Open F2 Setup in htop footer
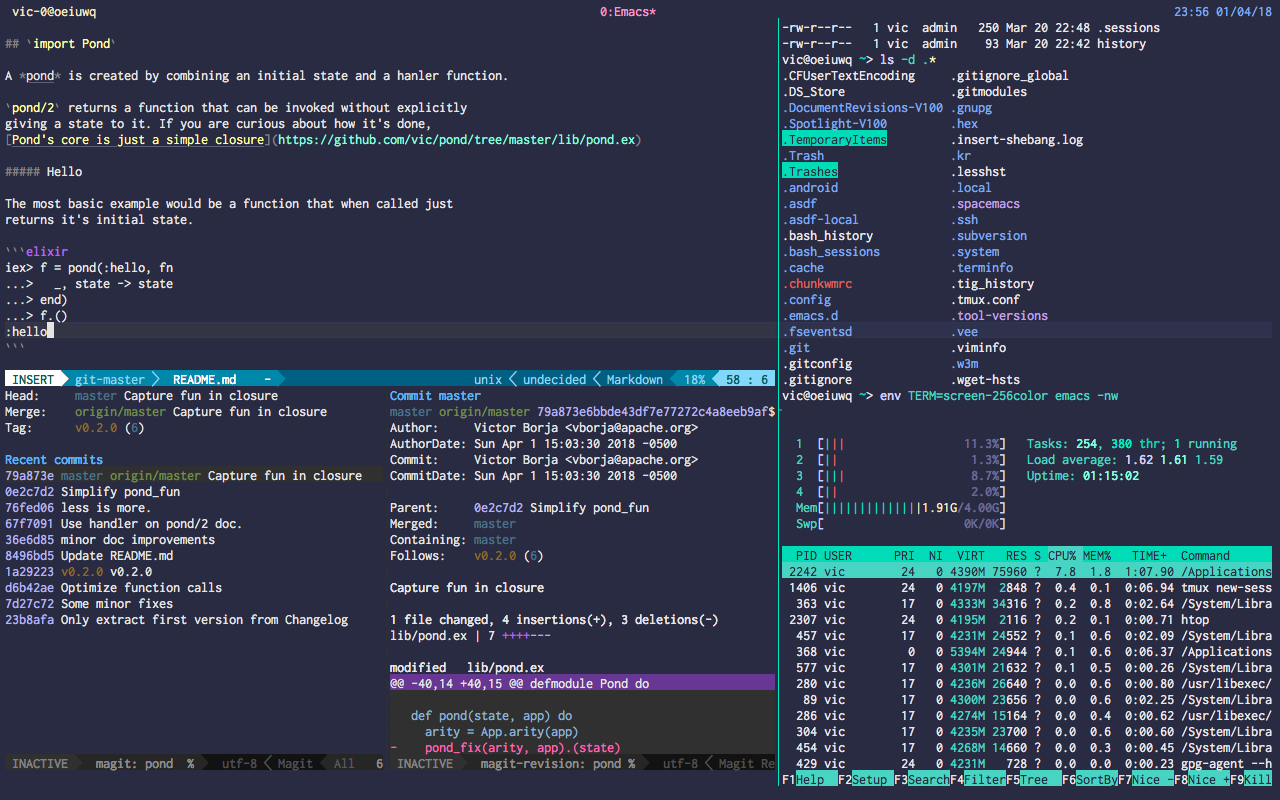Image resolution: width=1280 pixels, height=800 pixels. coord(866,779)
